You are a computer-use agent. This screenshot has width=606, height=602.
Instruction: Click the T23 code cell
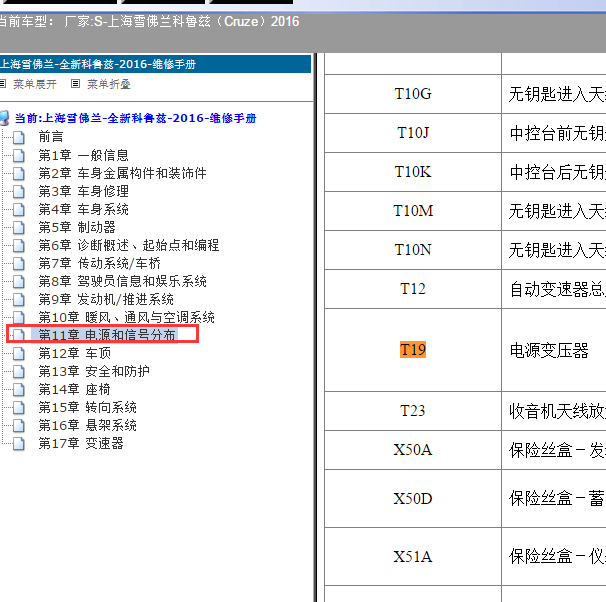413,411
